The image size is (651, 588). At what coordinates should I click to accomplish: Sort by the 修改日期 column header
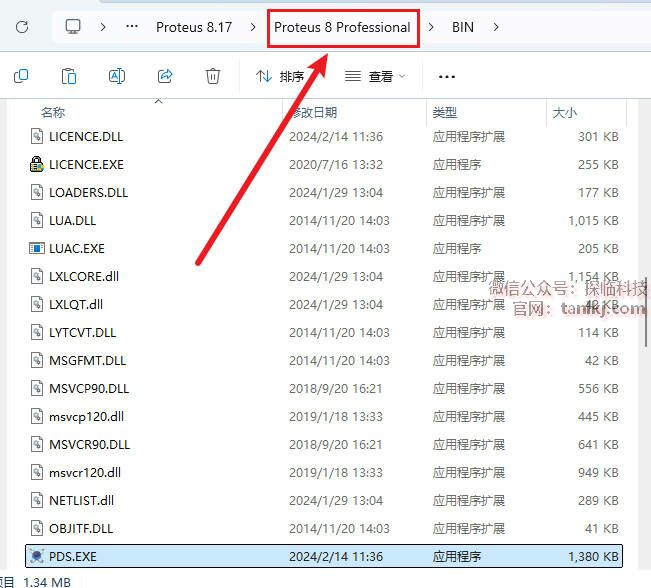point(314,112)
